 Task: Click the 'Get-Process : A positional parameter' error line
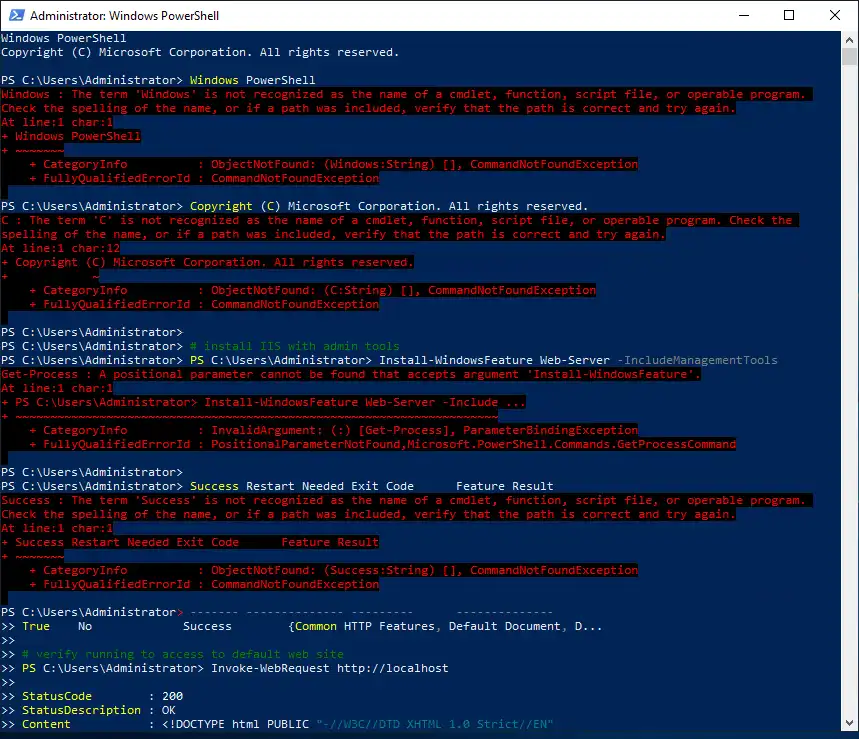click(x=351, y=374)
